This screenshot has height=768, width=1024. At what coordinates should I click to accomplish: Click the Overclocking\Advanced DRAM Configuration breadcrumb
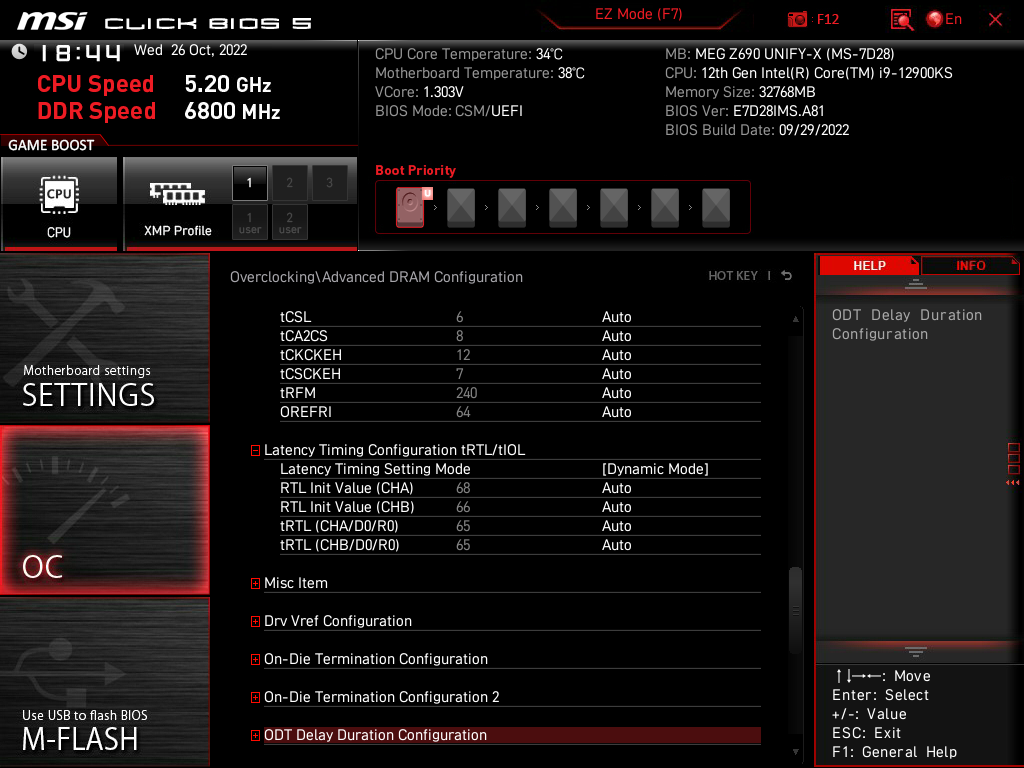tap(376, 277)
